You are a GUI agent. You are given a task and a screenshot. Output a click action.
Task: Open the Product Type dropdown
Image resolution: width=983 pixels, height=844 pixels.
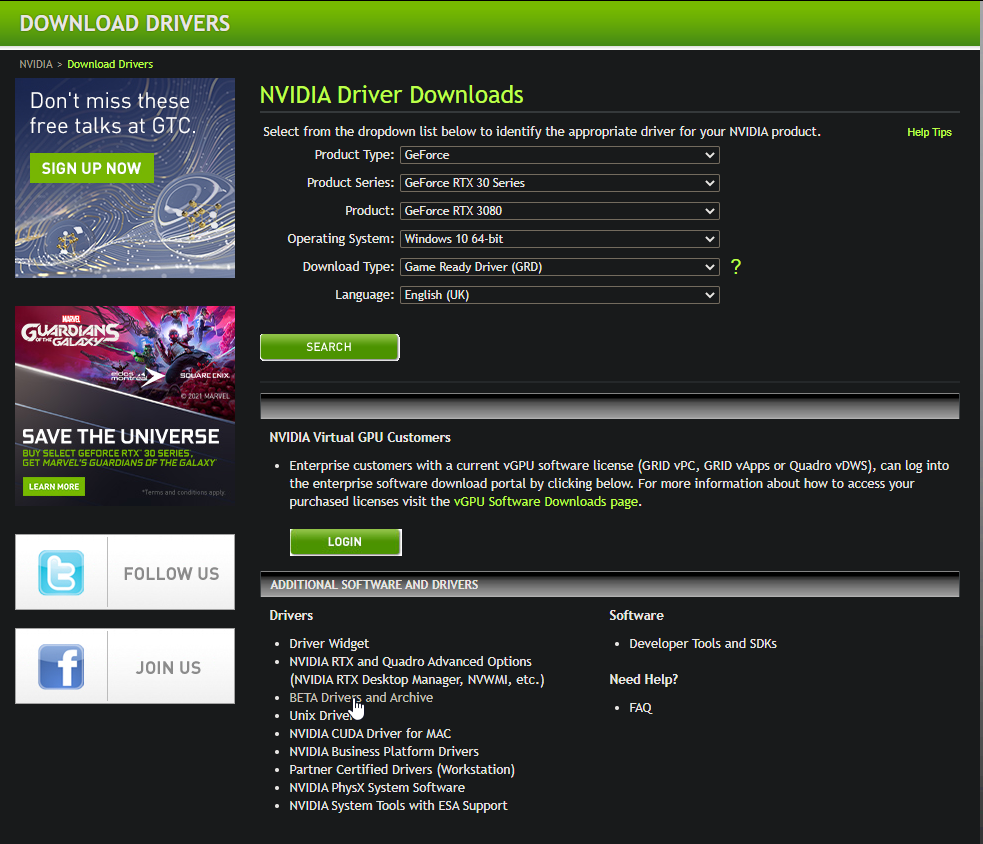click(x=559, y=155)
